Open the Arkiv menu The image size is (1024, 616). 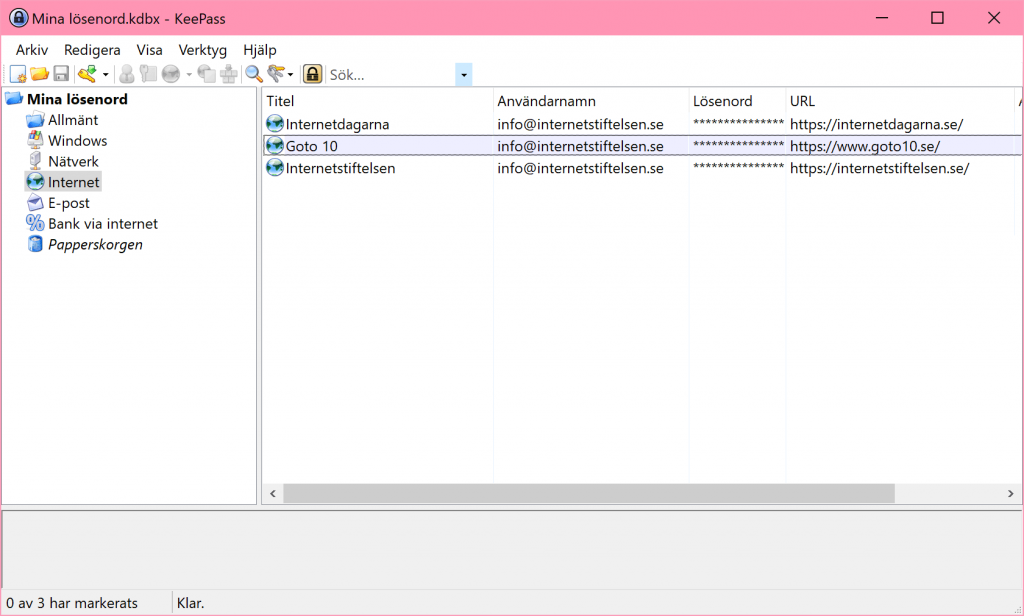pyautogui.click(x=32, y=50)
